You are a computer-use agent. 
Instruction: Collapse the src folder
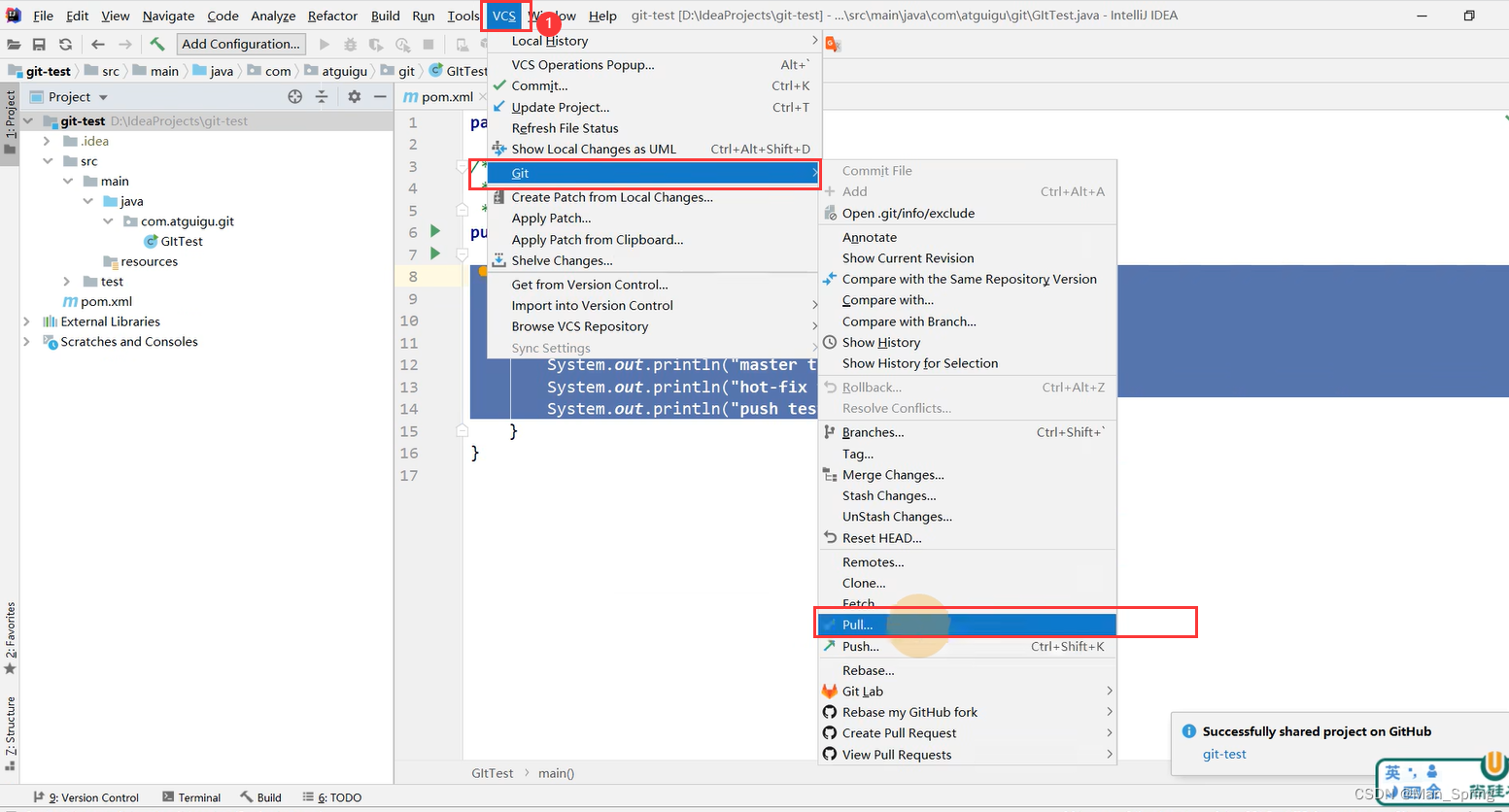point(47,161)
